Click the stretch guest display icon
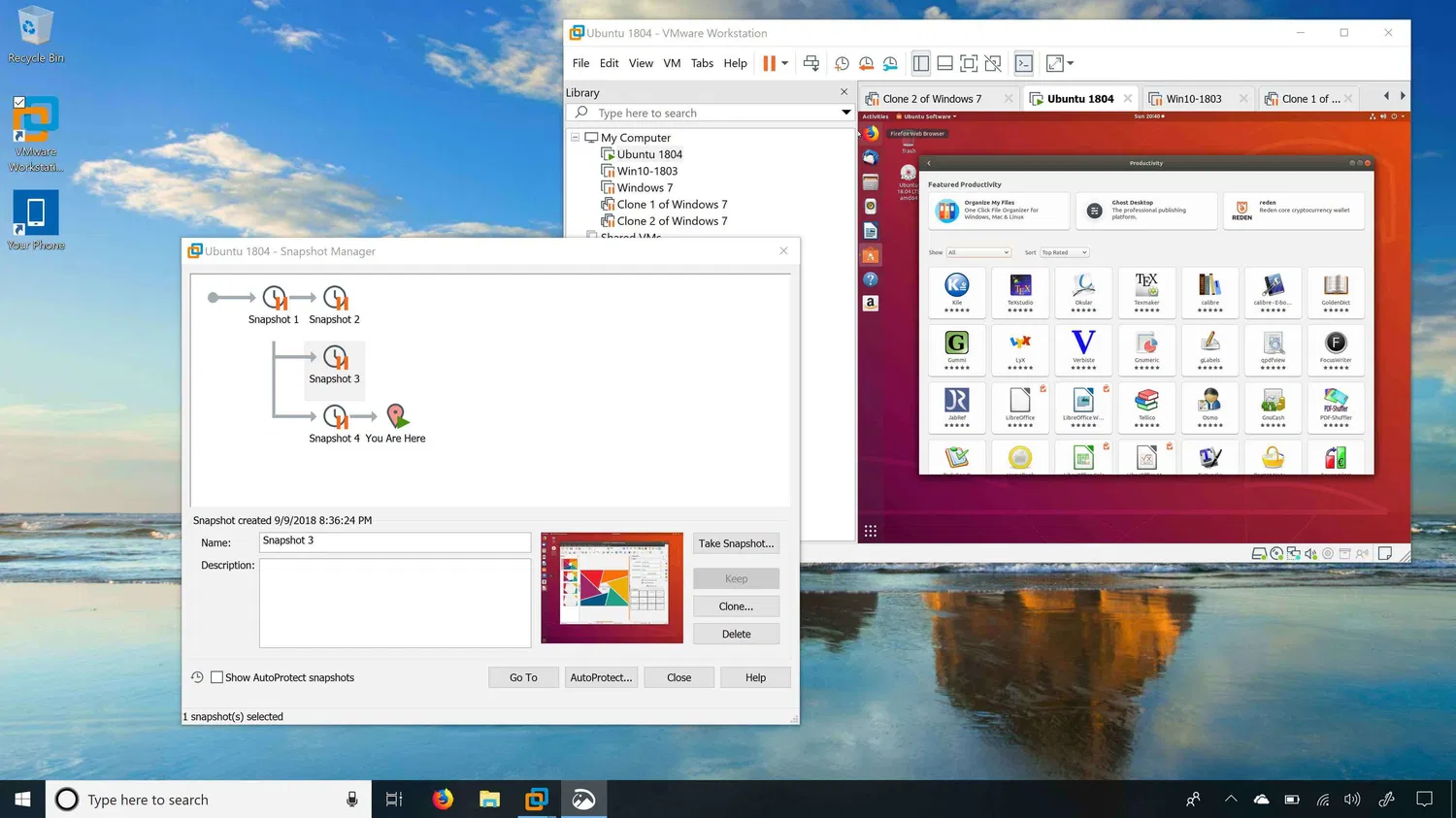The image size is (1456, 818). tap(1054, 63)
